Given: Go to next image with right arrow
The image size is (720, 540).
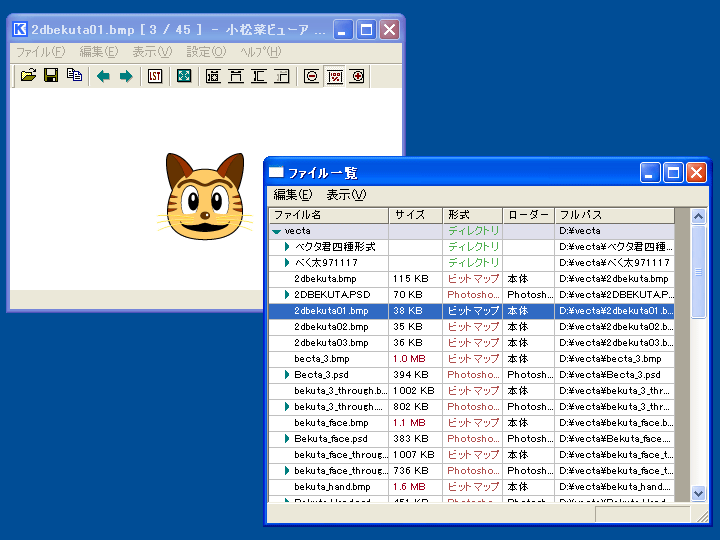Looking at the screenshot, I should (x=126, y=76).
